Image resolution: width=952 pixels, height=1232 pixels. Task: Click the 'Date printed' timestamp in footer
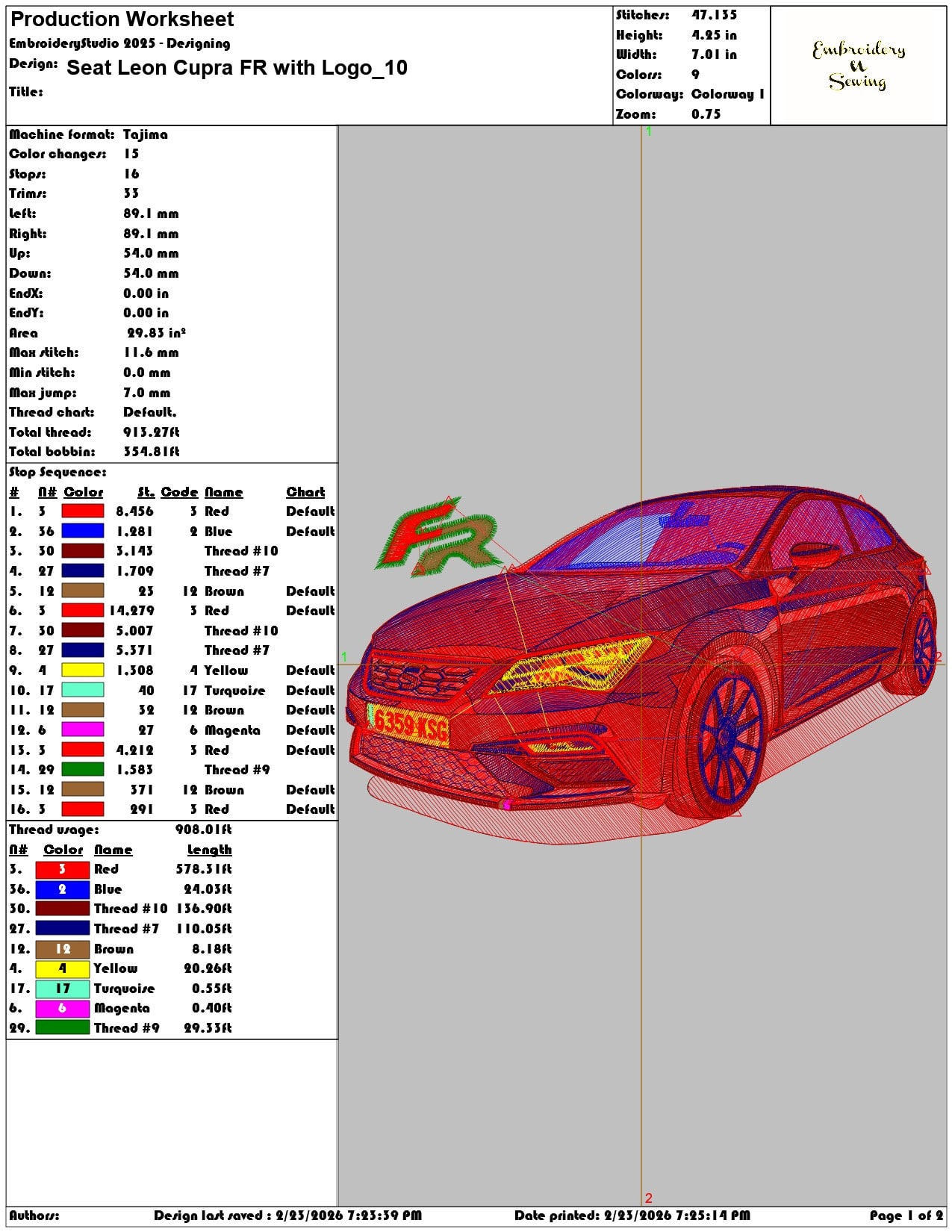pyautogui.click(x=632, y=1216)
